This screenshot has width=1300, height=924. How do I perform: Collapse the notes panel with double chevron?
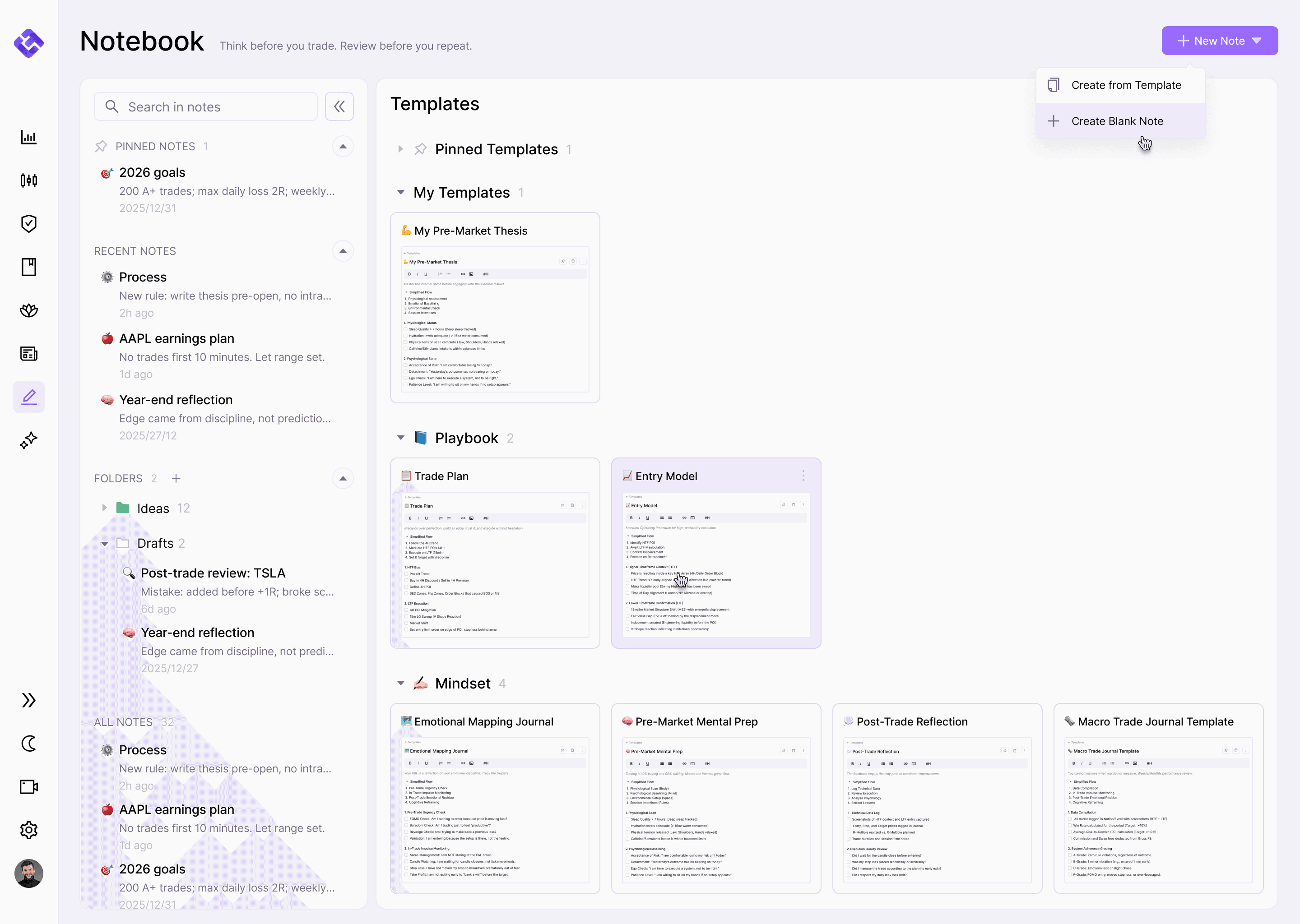pyautogui.click(x=339, y=106)
